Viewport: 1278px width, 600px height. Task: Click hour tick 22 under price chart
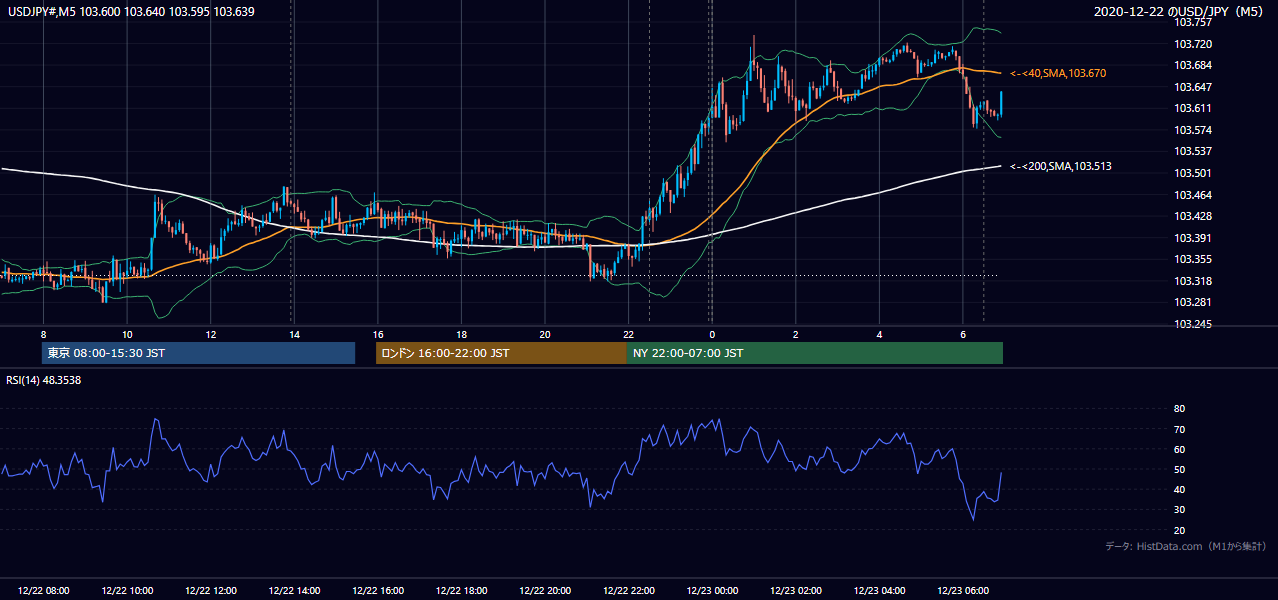click(x=628, y=334)
